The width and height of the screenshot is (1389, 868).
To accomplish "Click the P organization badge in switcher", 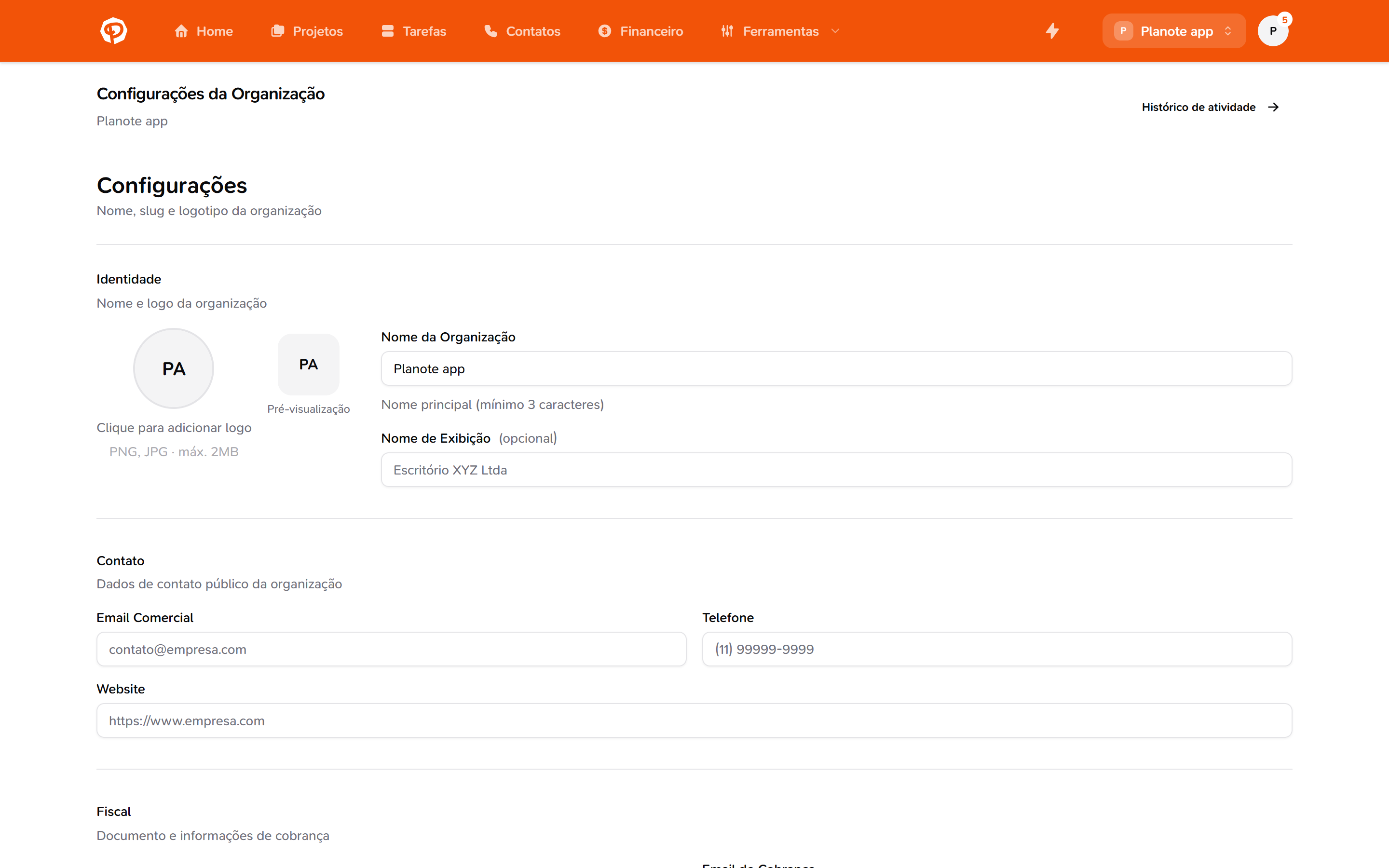I will 1123,31.
